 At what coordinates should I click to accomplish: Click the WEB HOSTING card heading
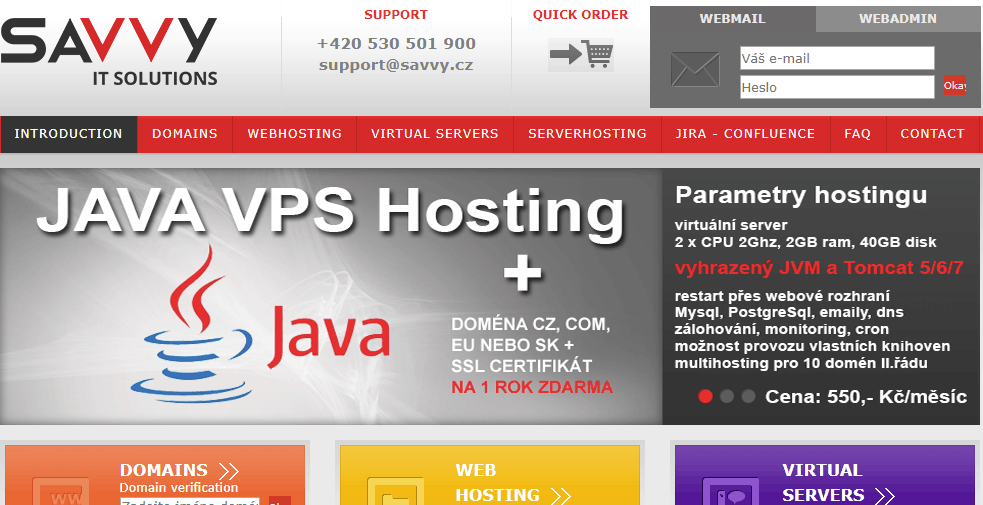pos(497,483)
